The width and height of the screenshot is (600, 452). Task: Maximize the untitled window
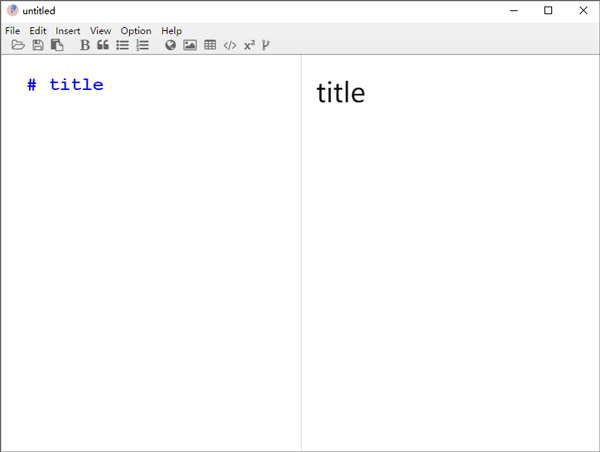click(x=548, y=10)
